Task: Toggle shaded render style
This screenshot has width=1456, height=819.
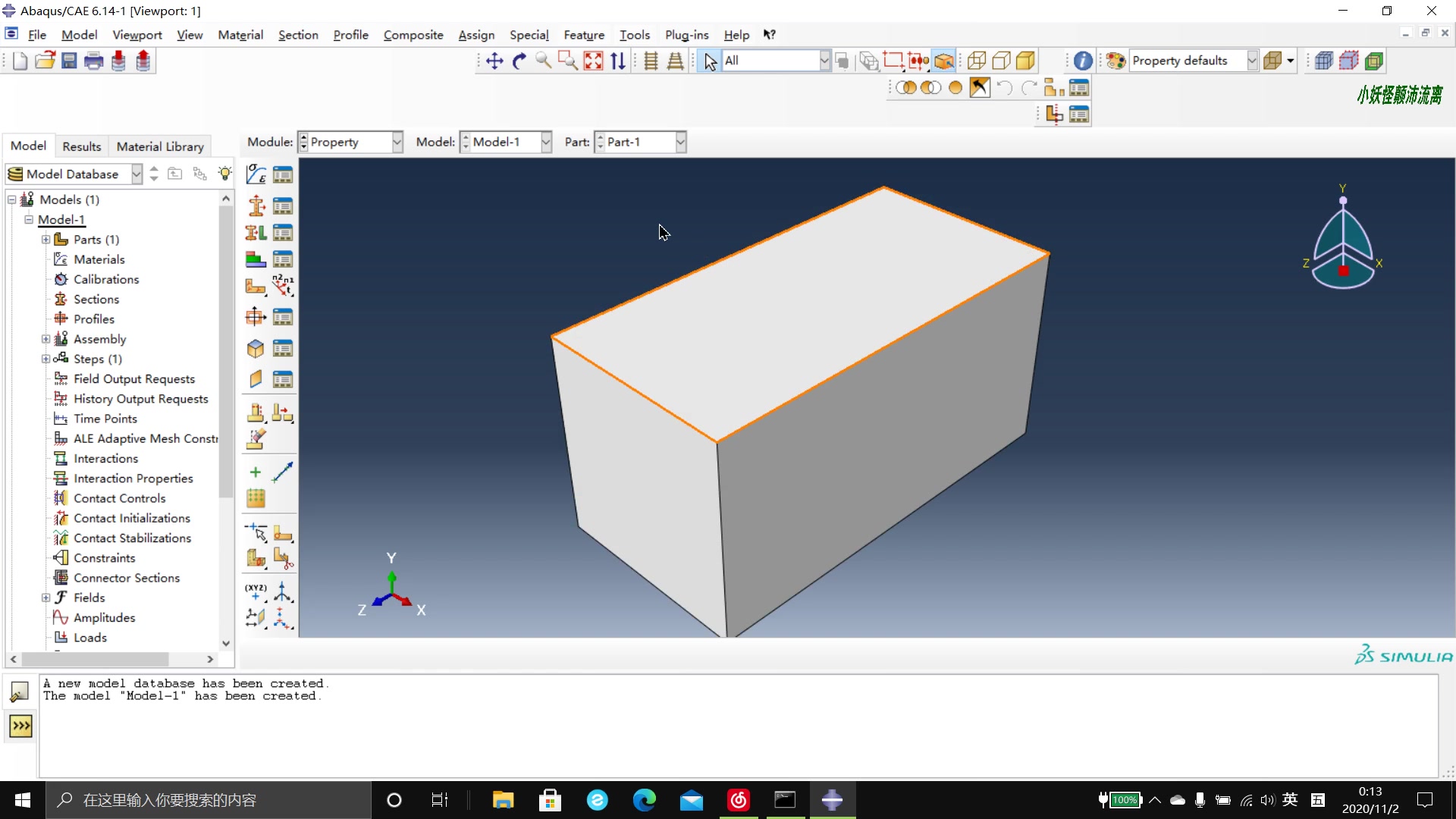Action: coord(1025,61)
